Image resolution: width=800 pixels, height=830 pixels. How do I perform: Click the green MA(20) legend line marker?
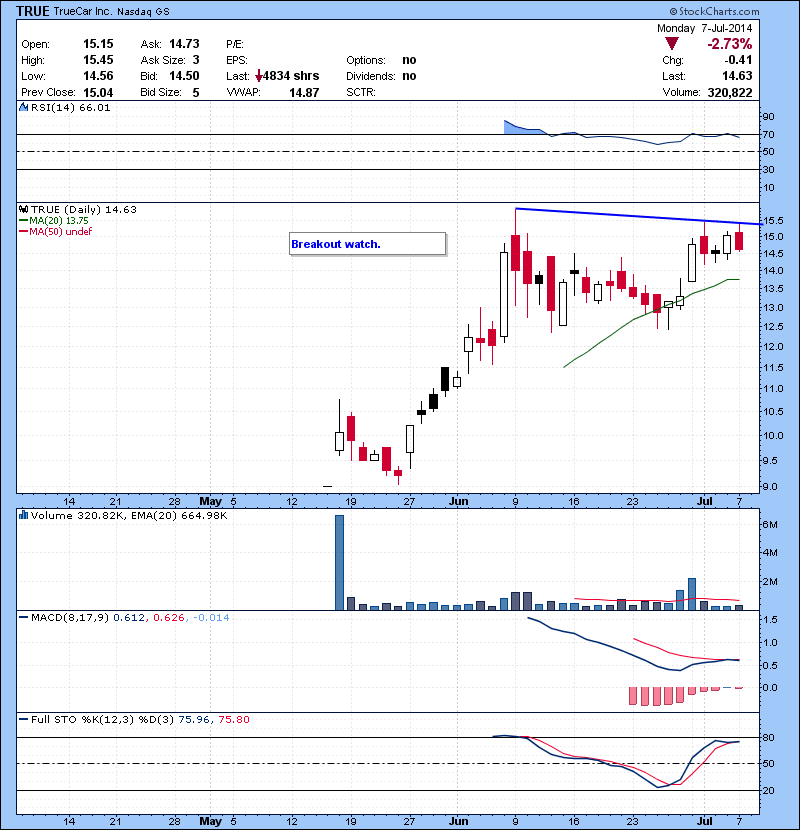coord(24,221)
